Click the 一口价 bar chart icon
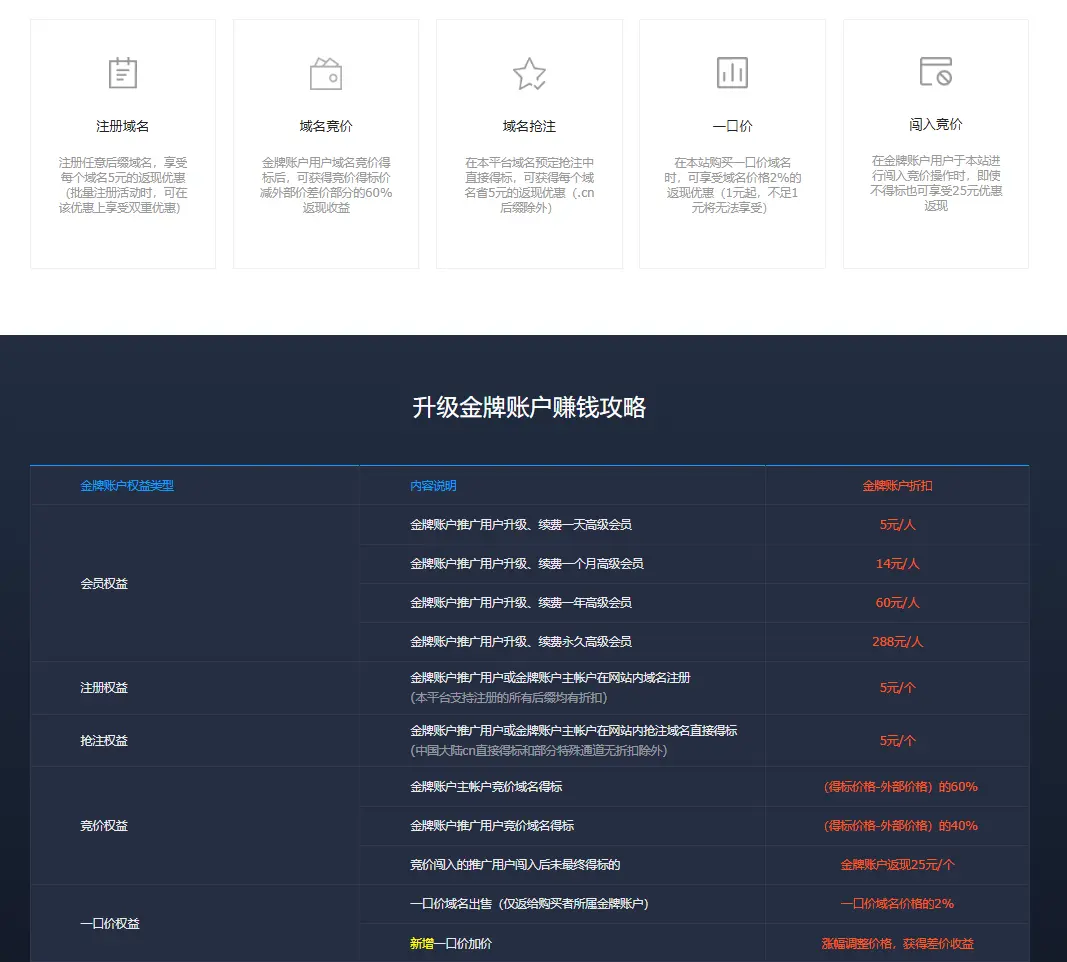1067x962 pixels. 732,72
